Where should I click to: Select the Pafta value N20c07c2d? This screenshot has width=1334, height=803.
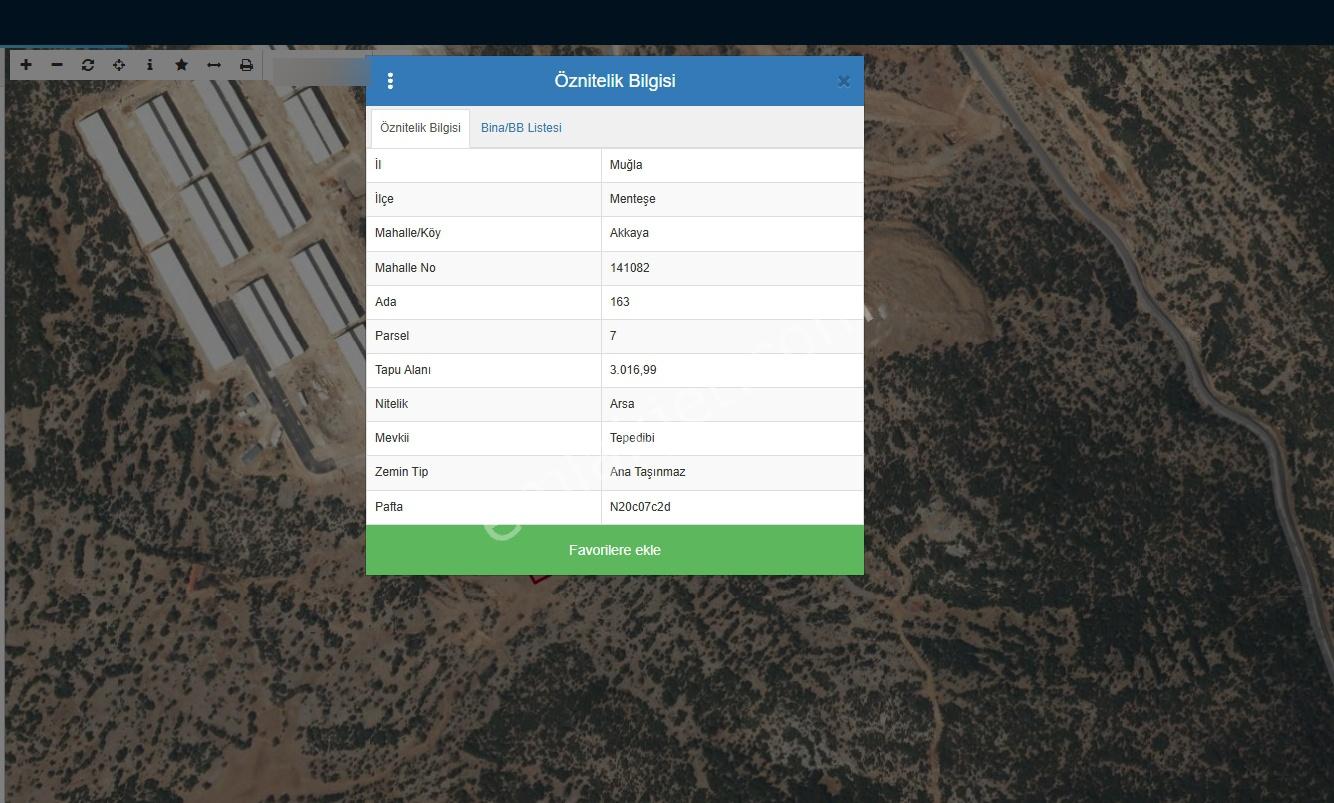coord(640,507)
